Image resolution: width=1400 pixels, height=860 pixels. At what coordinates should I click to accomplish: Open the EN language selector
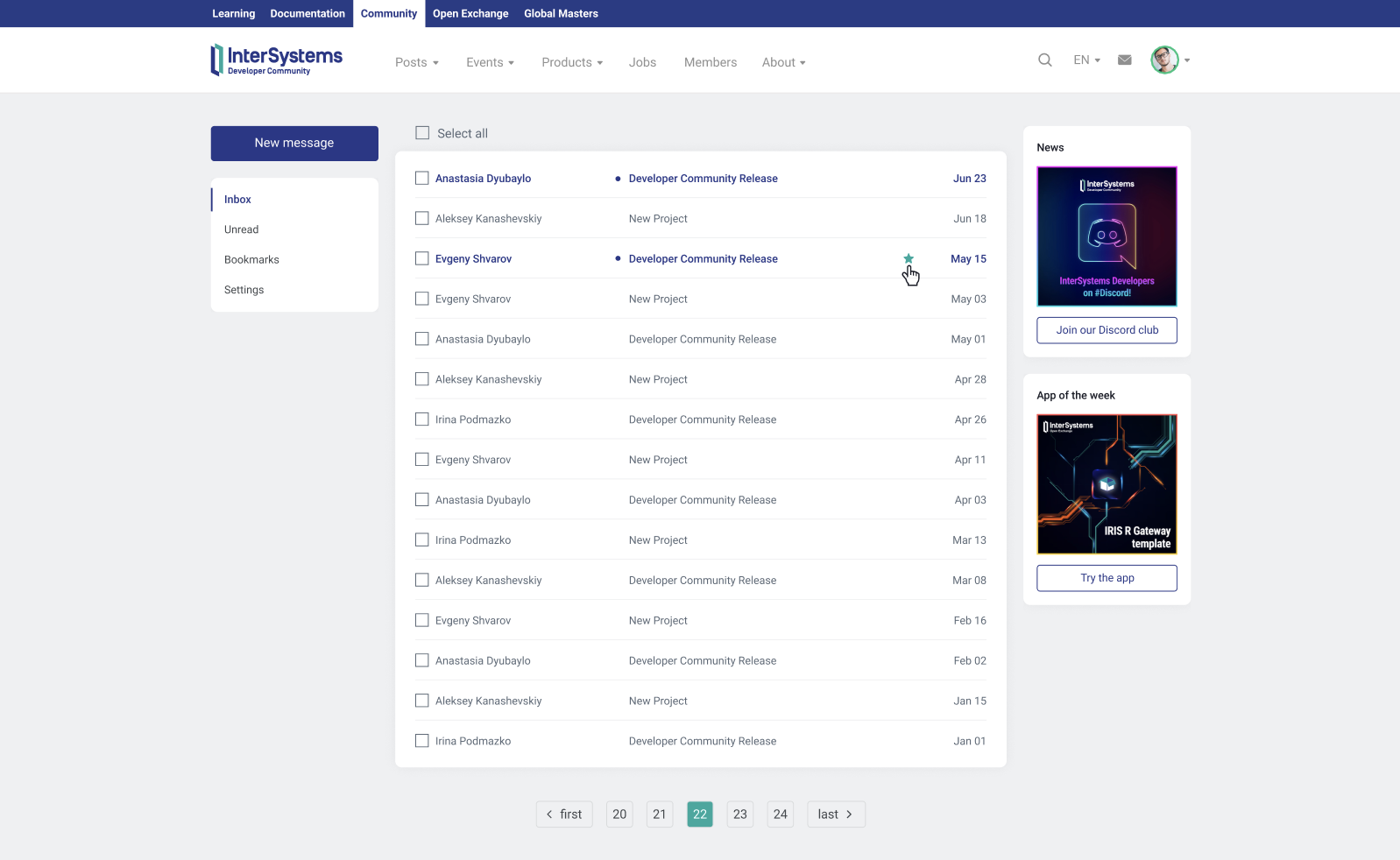(1086, 60)
